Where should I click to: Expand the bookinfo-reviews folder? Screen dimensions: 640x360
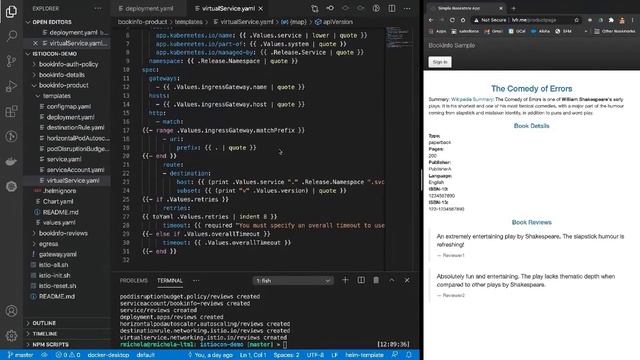pyautogui.click(x=63, y=233)
